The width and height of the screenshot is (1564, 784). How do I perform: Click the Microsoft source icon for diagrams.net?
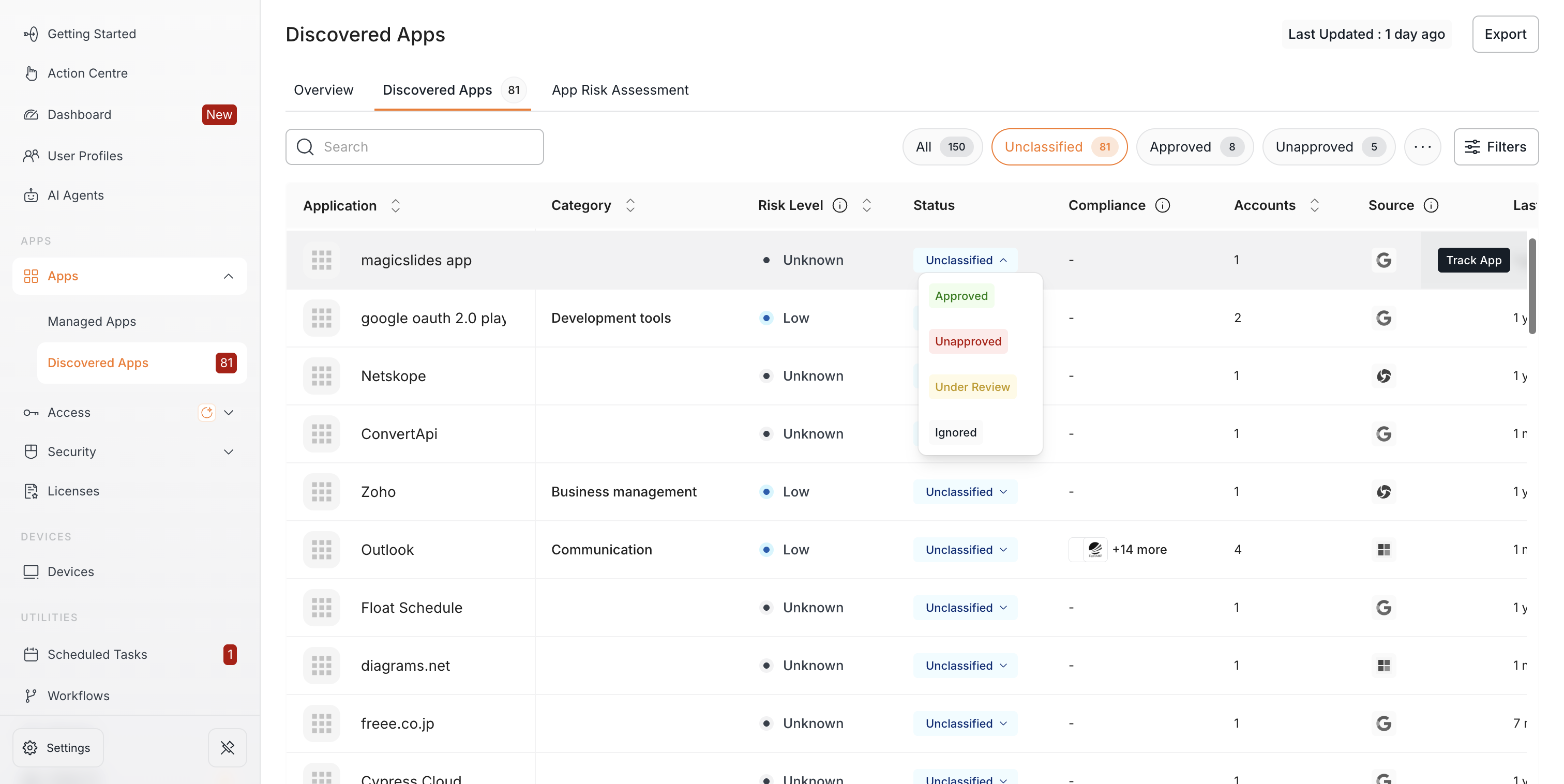pos(1383,666)
